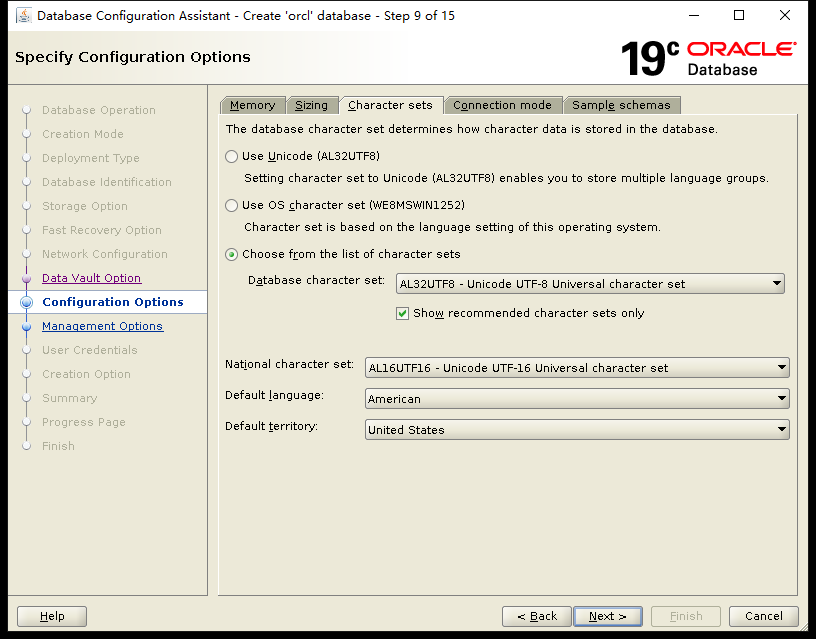Image resolution: width=816 pixels, height=639 pixels.
Task: Click the Cancel button
Action: point(763,617)
